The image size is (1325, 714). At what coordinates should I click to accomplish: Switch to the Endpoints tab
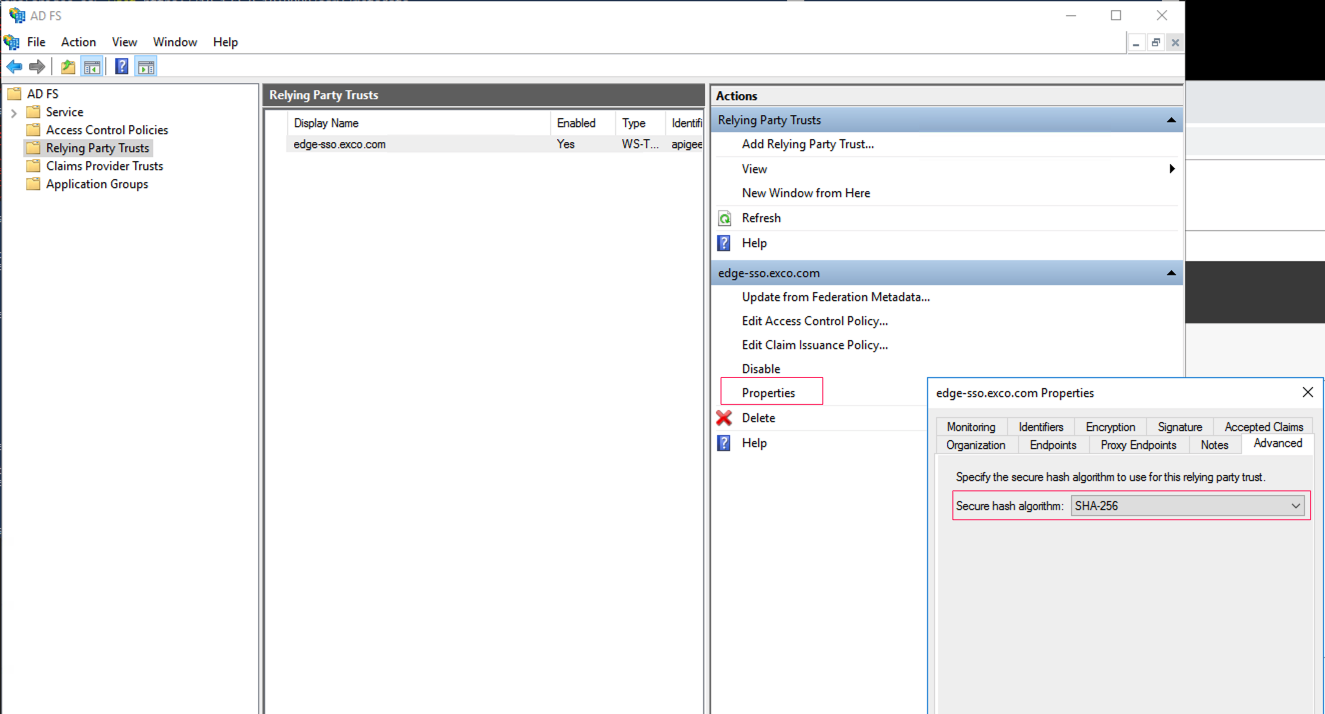tap(1053, 445)
